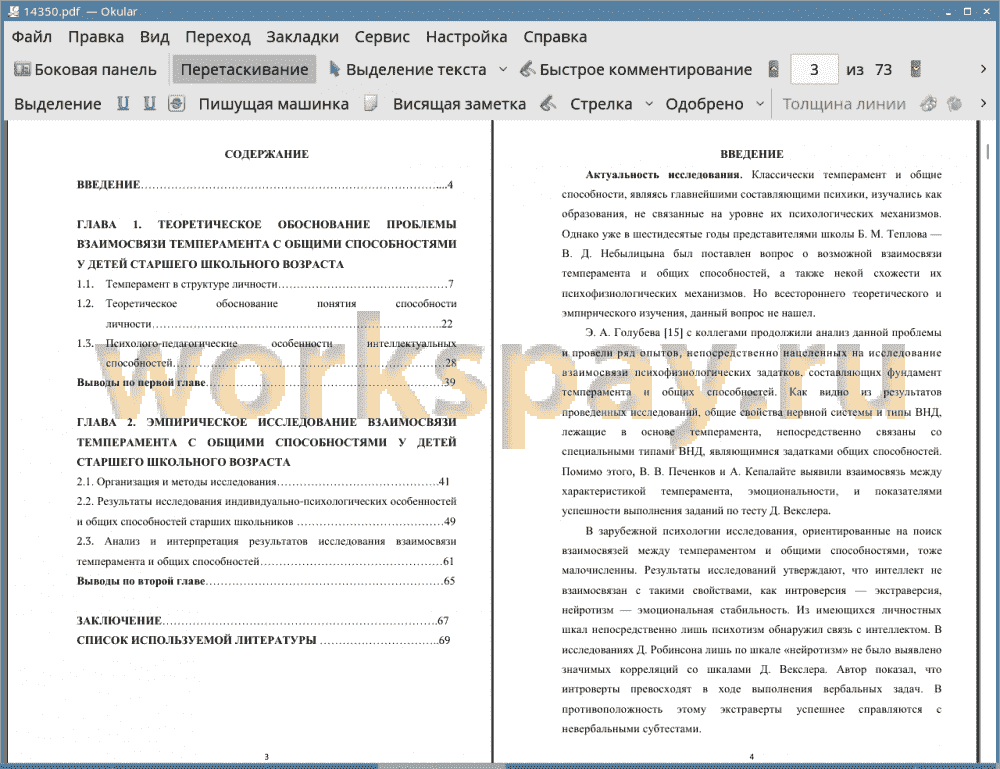
Task: Select Одобрено stamp tool
Action: [704, 104]
